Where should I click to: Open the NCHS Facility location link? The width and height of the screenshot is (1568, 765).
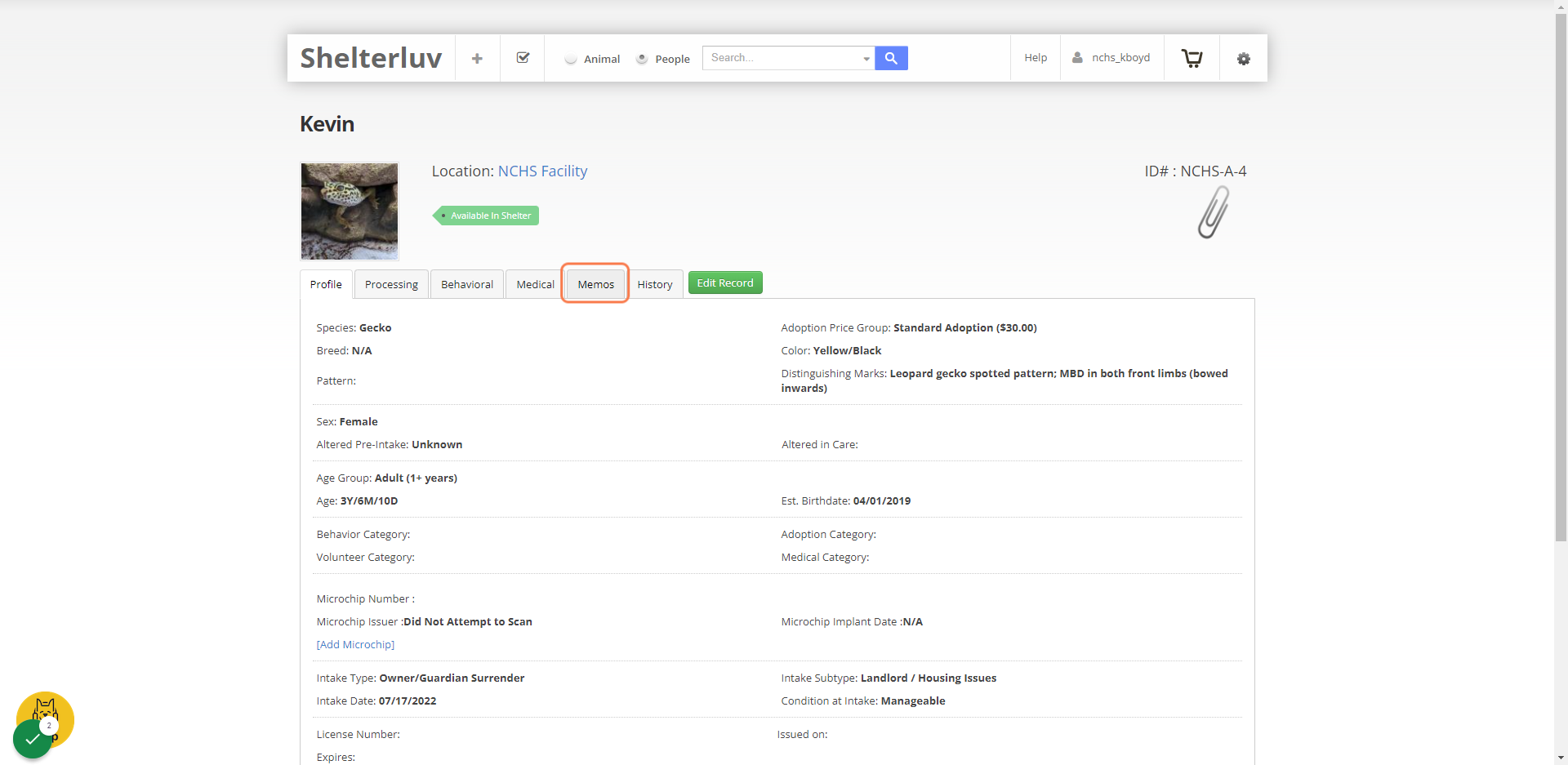pyautogui.click(x=542, y=171)
